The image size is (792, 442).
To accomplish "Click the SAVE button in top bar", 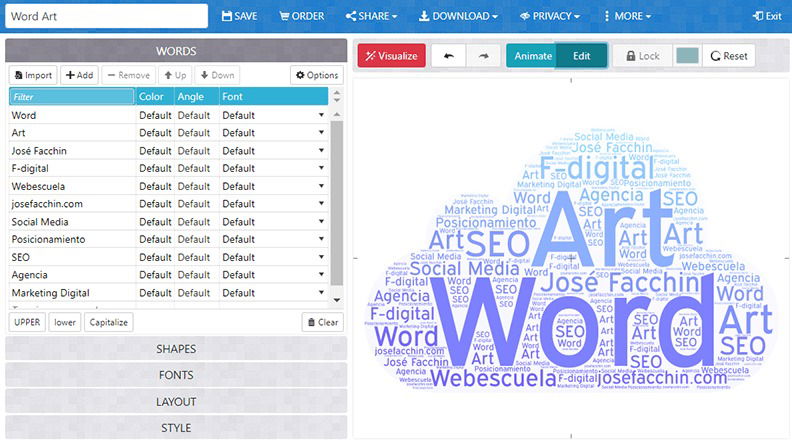I will click(239, 16).
